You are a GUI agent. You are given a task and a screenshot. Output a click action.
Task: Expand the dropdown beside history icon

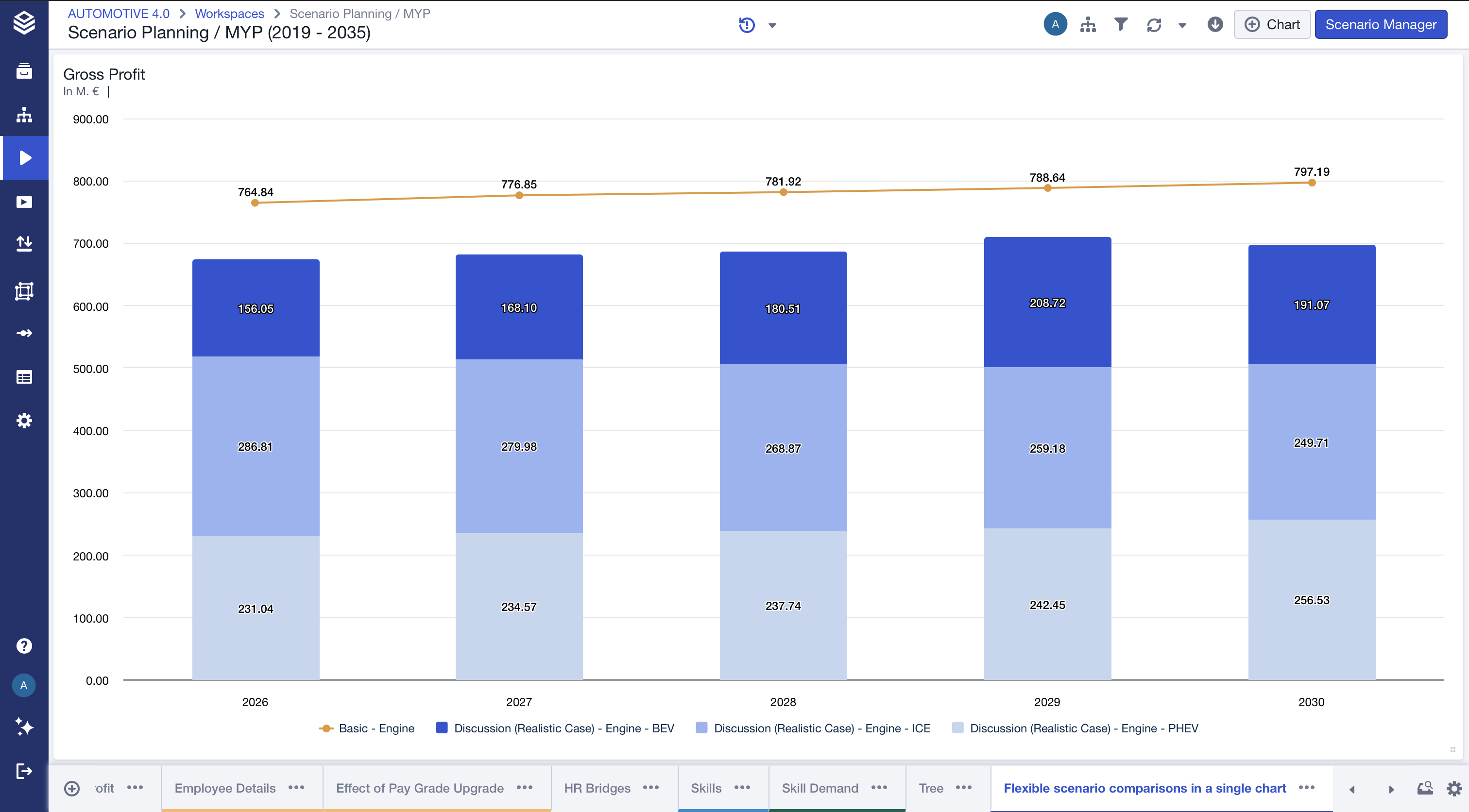tap(772, 25)
